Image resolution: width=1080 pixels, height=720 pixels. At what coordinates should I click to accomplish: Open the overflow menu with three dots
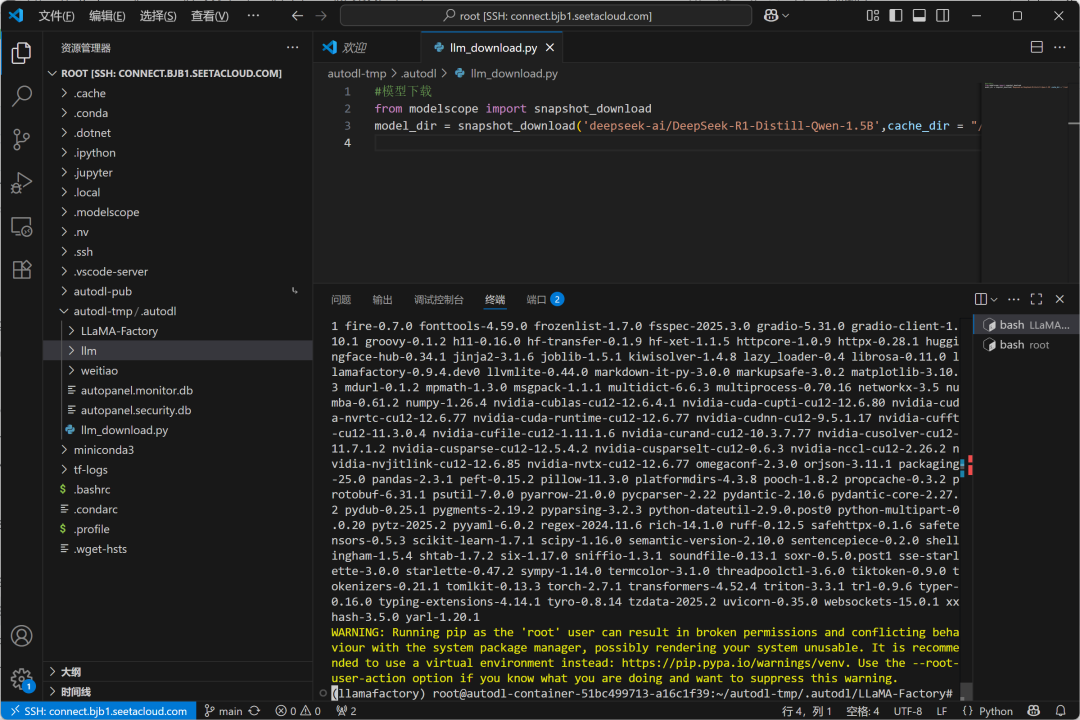253,16
